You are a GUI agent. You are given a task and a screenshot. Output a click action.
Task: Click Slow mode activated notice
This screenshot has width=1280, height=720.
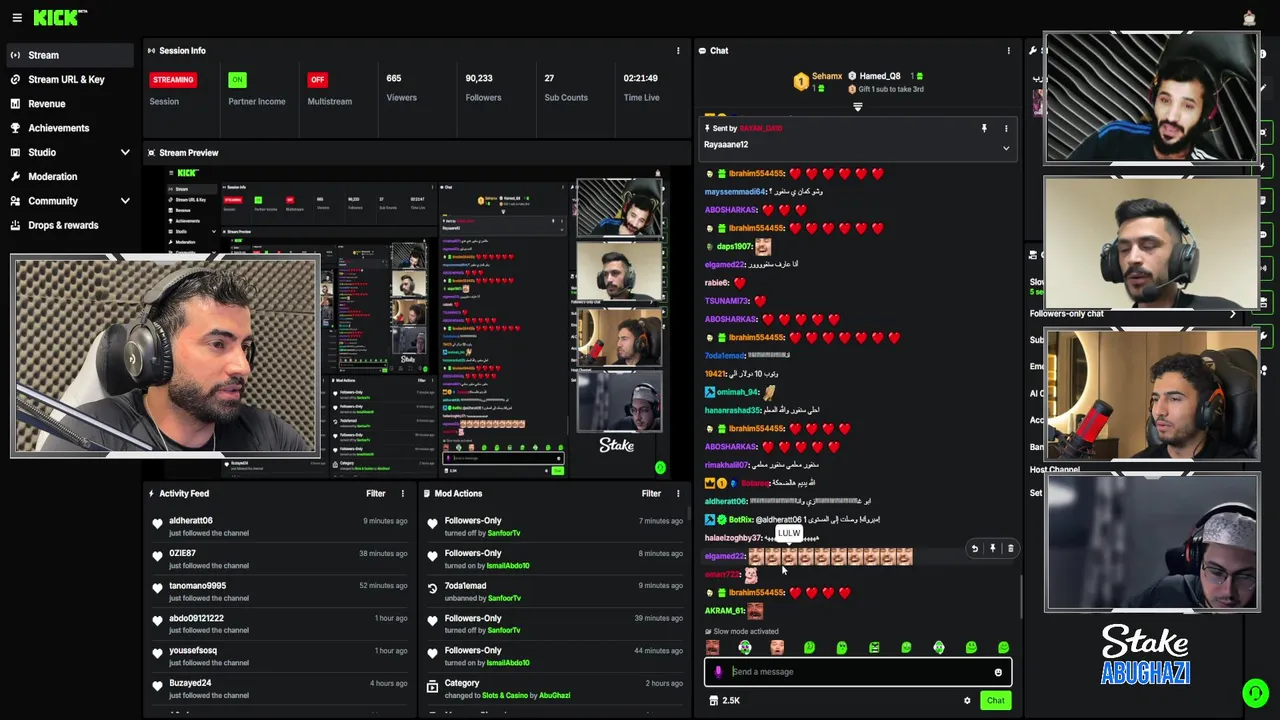click(742, 632)
